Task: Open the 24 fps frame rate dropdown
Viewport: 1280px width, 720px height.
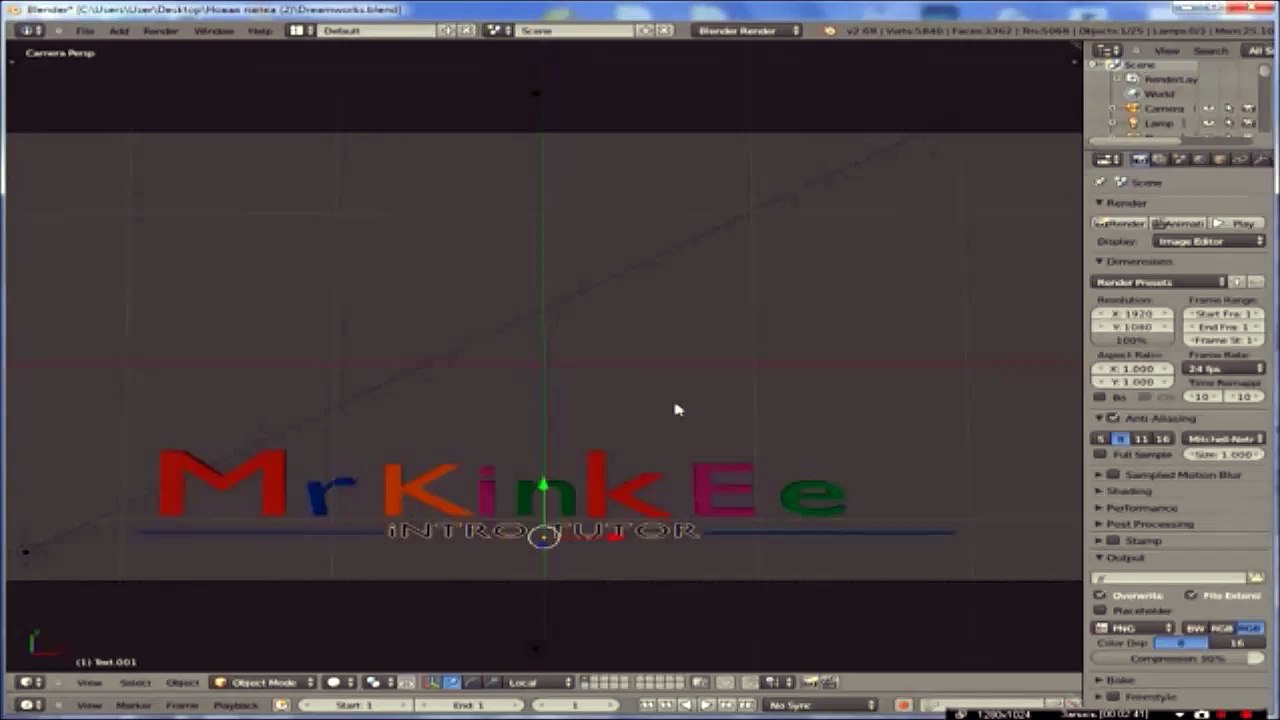Action: 1225,369
